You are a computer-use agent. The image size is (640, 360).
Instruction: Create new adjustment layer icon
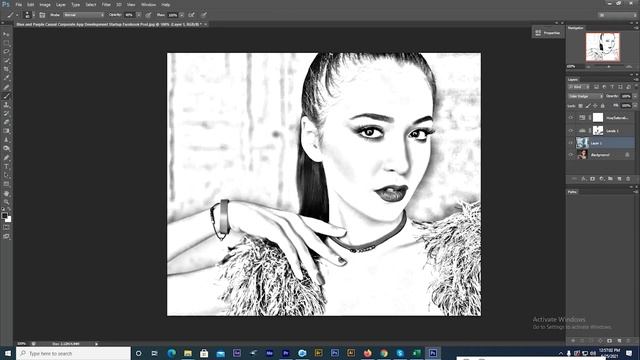point(601,179)
